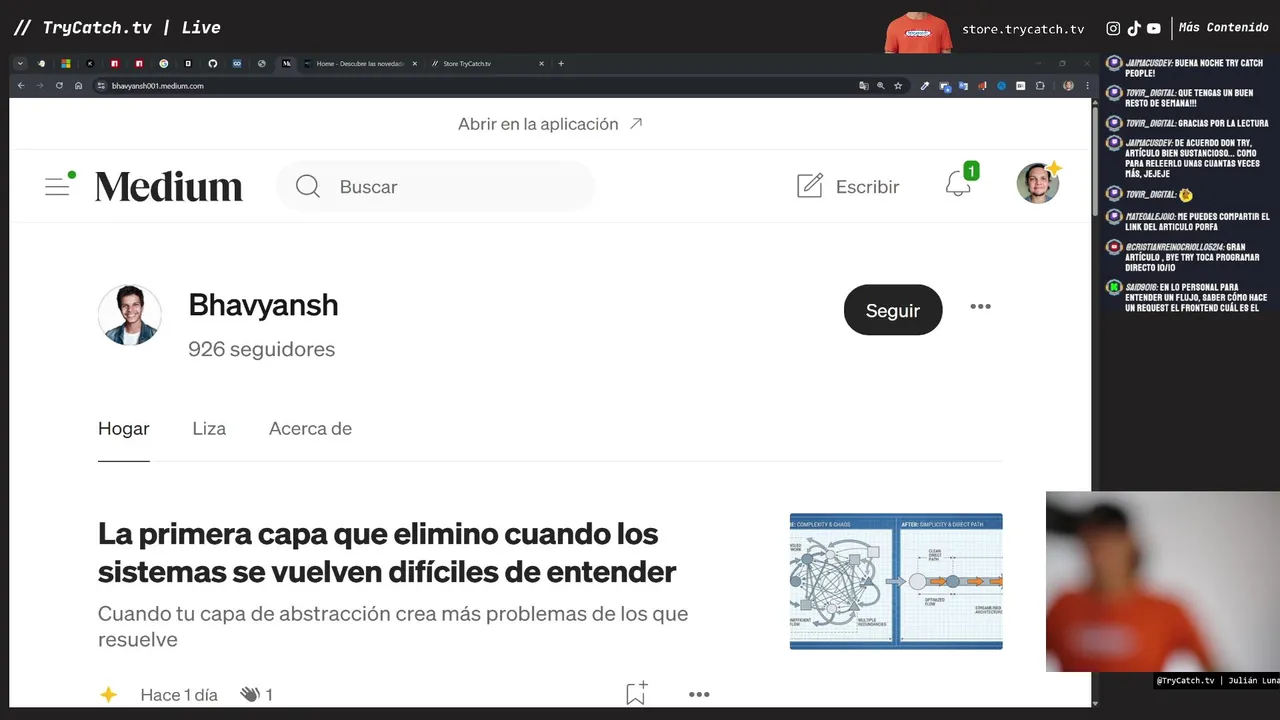
Task: Open the Home - Descubre las novedades tab
Action: tap(360, 63)
